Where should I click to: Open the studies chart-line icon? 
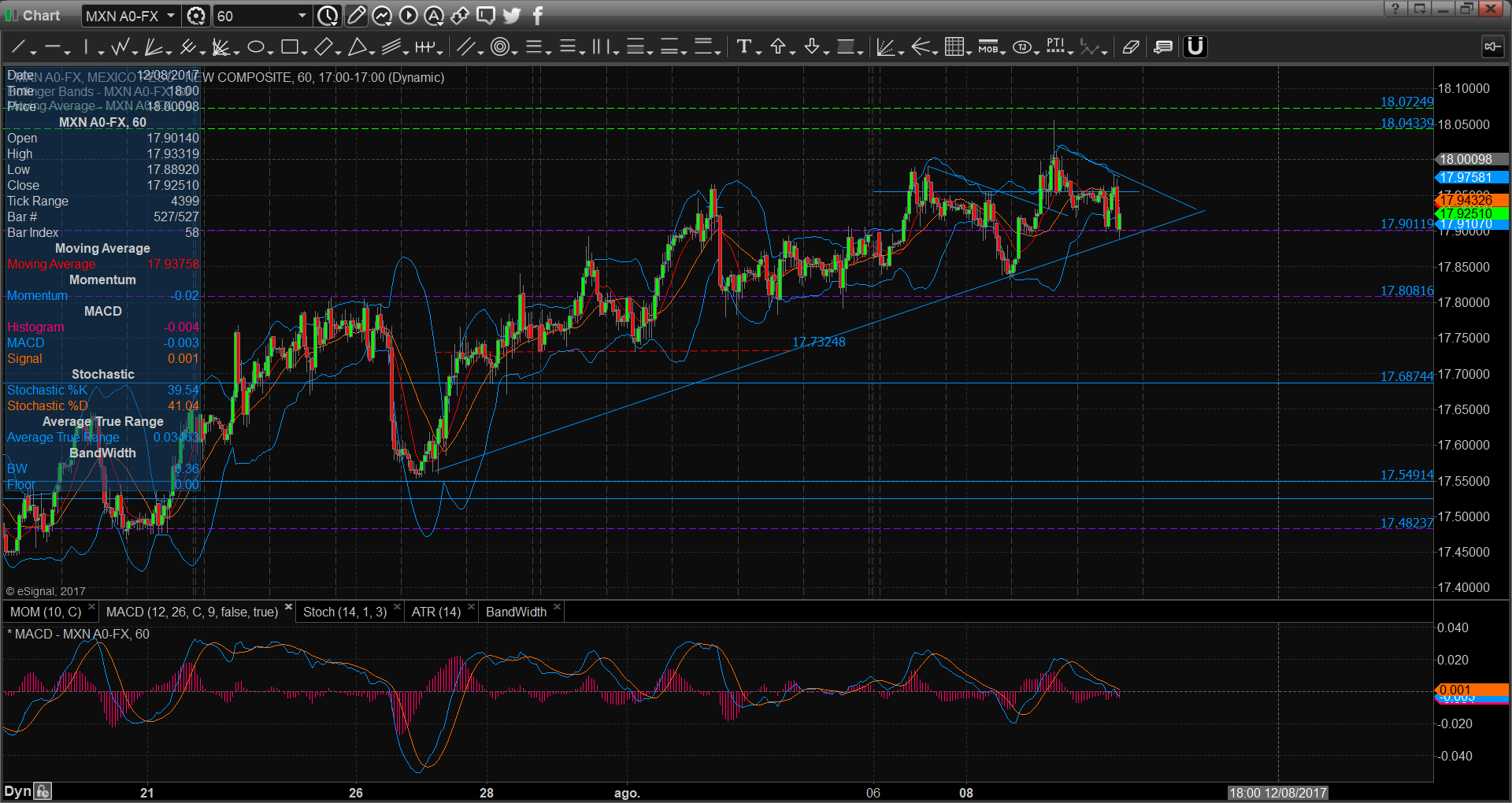(382, 16)
